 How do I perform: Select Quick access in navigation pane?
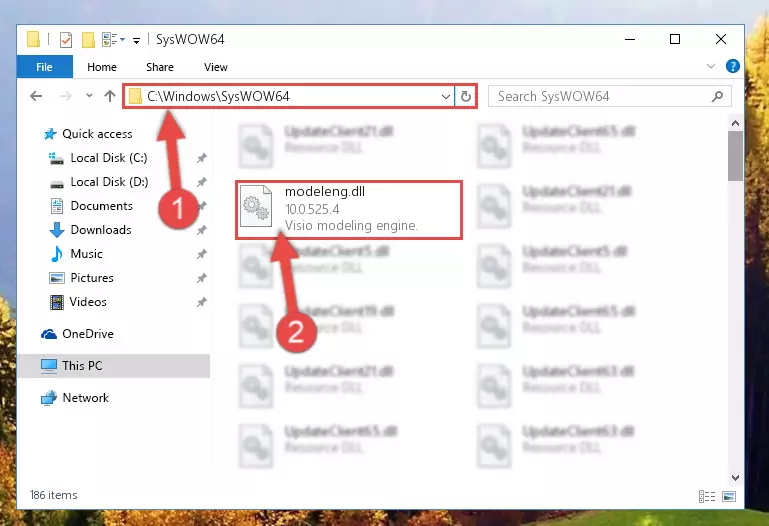[88, 134]
